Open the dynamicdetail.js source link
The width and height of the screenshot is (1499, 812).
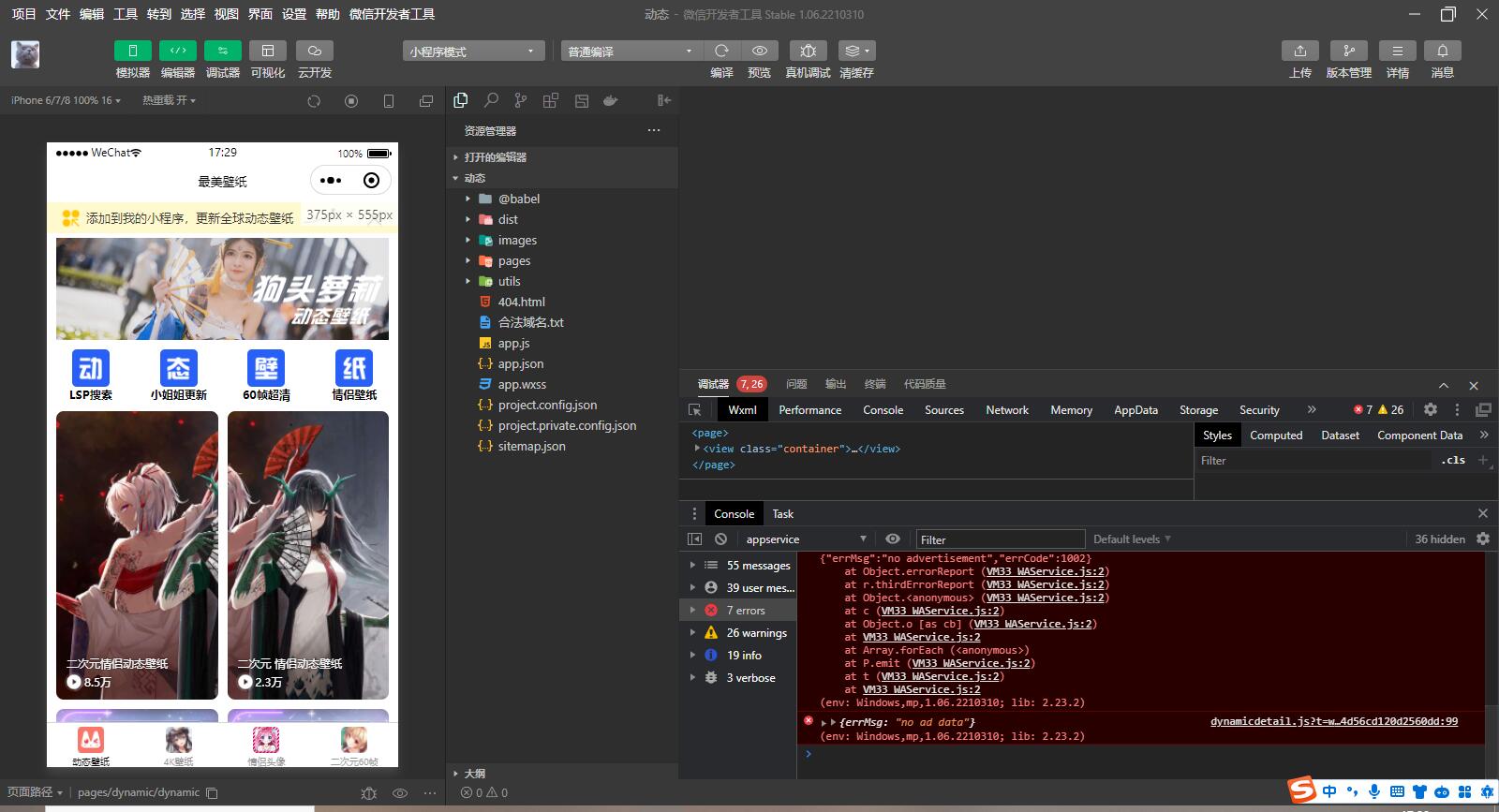(x=1333, y=721)
